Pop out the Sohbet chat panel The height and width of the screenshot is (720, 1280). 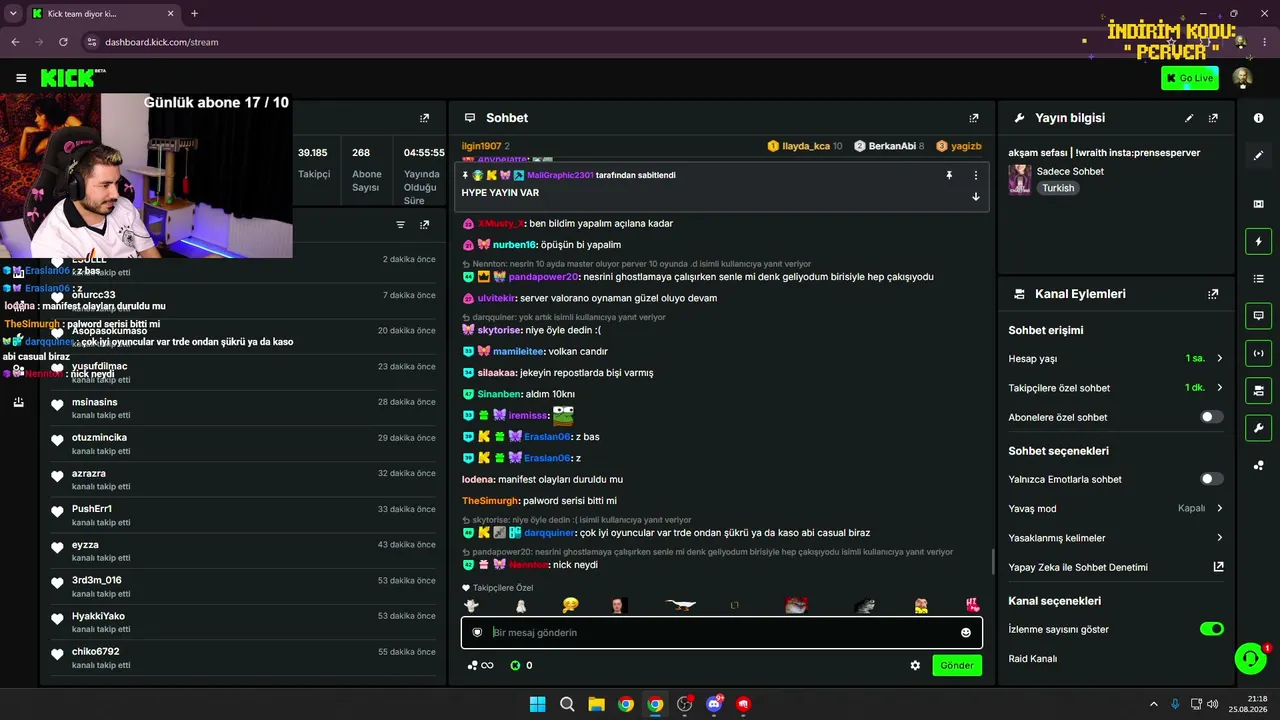[974, 118]
